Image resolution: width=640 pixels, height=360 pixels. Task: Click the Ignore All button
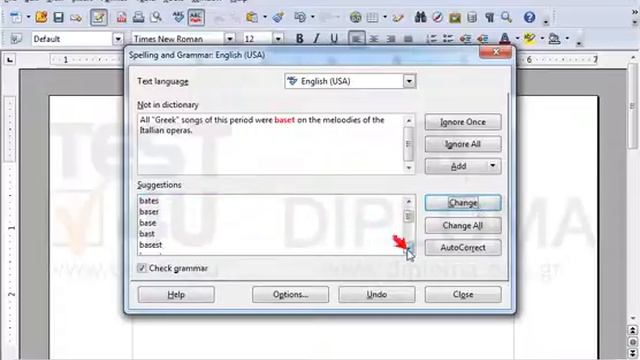[x=463, y=144]
